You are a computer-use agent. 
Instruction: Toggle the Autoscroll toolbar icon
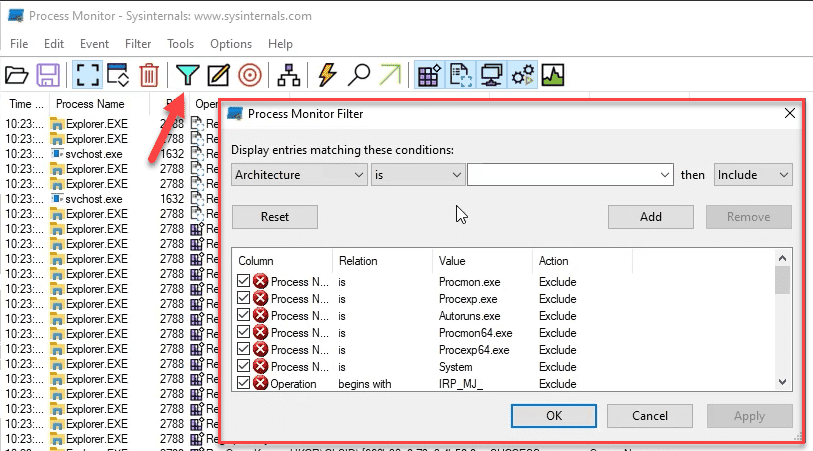click(x=118, y=75)
